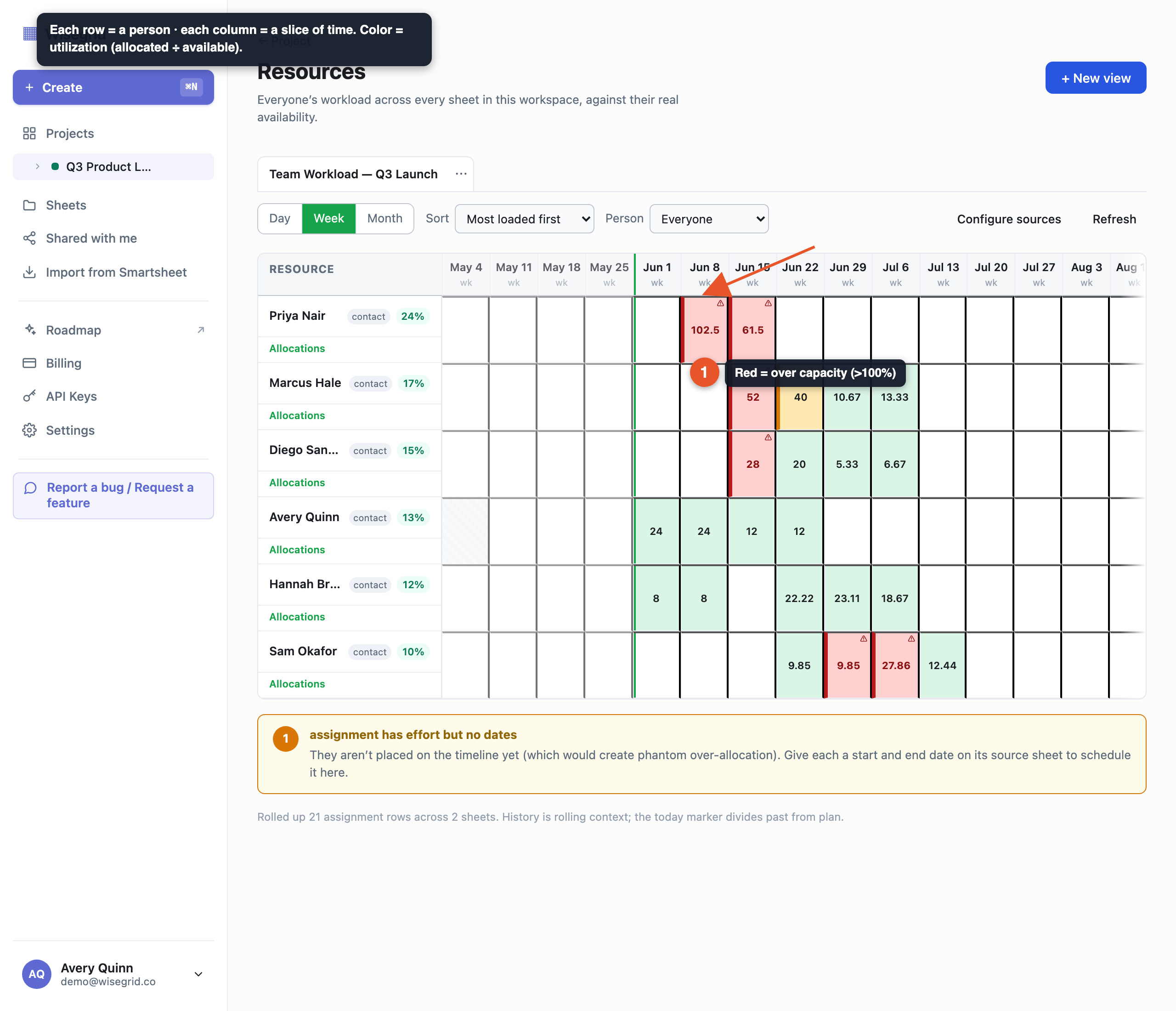Viewport: 1176px width, 1011px height.
Task: Click Configure sources
Action: pos(1009,219)
